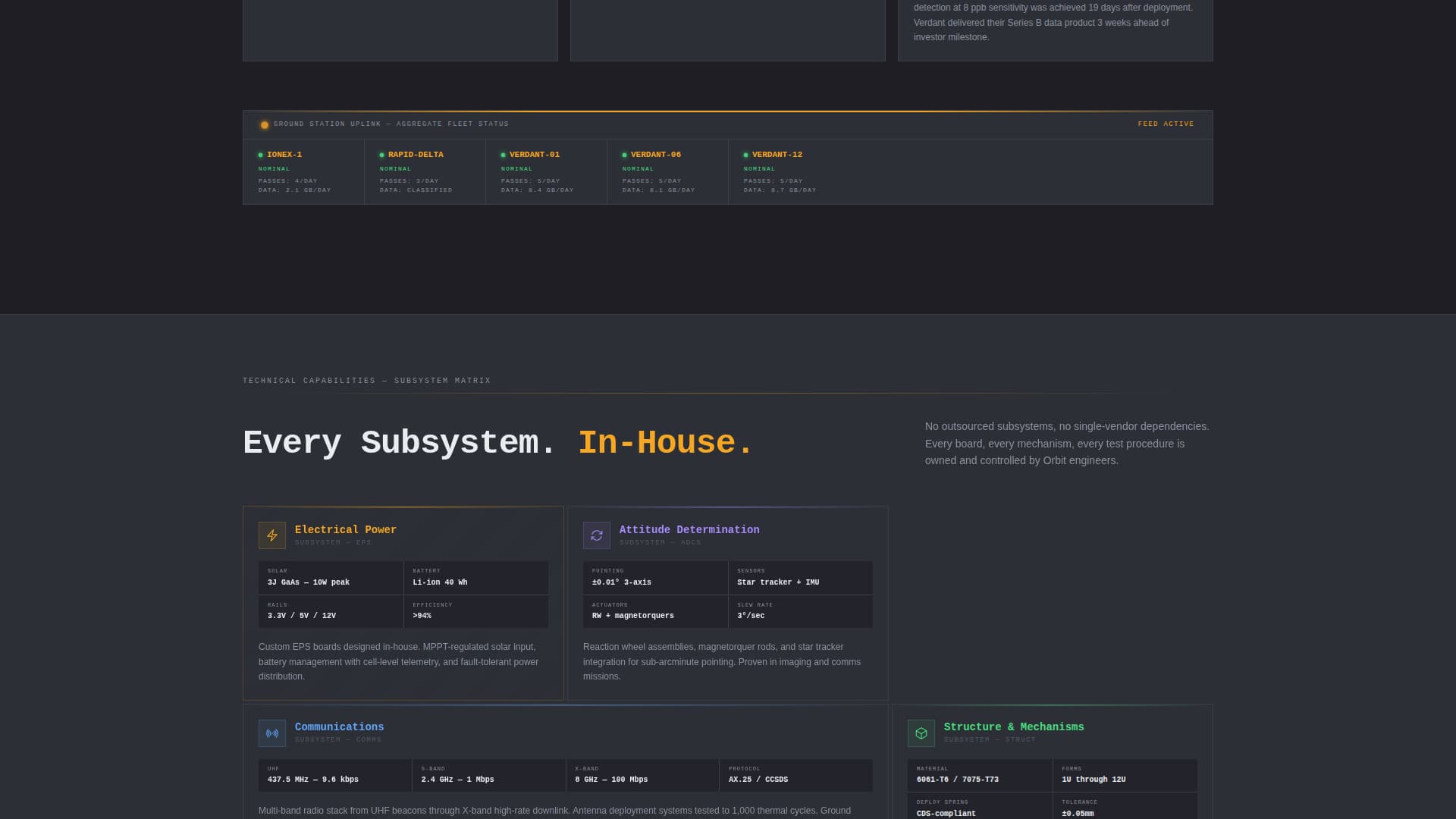Click the orange accent bar above fleet status
The width and height of the screenshot is (1456, 819).
727,111
